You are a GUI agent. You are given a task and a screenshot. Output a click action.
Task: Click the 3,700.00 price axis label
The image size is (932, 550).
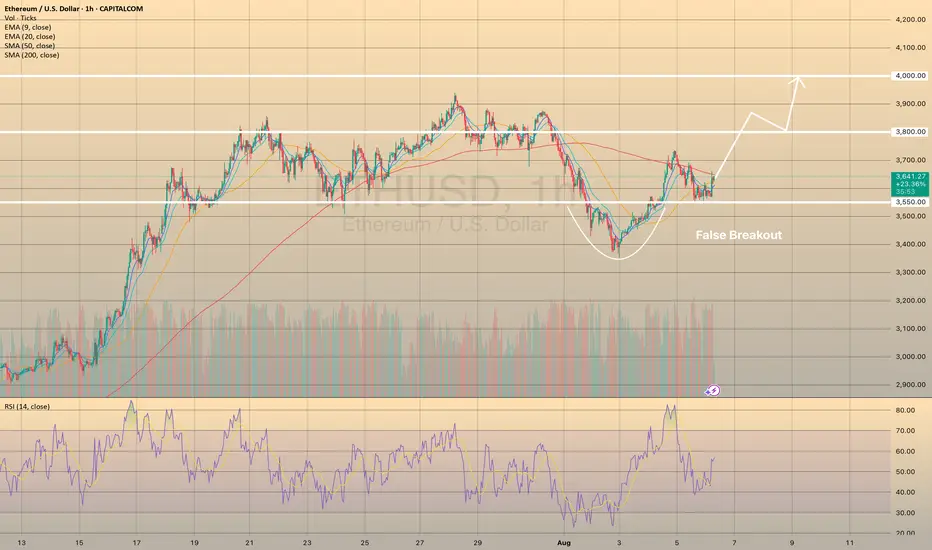(911, 160)
